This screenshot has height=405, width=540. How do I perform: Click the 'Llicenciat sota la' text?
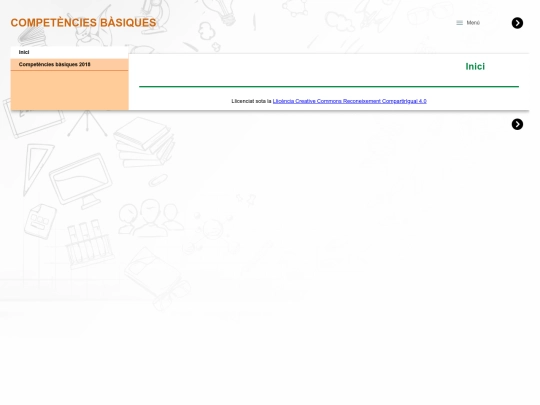click(251, 101)
